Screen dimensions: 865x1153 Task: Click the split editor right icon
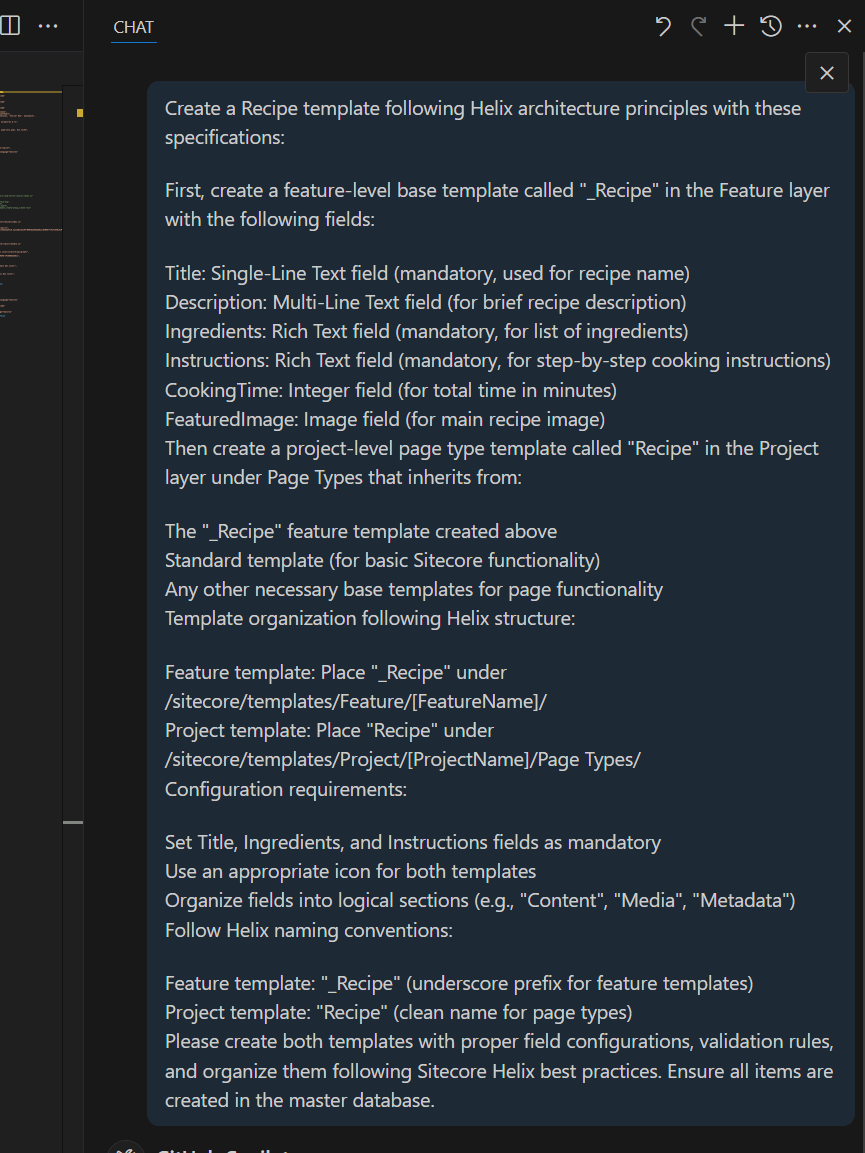pos(10,26)
